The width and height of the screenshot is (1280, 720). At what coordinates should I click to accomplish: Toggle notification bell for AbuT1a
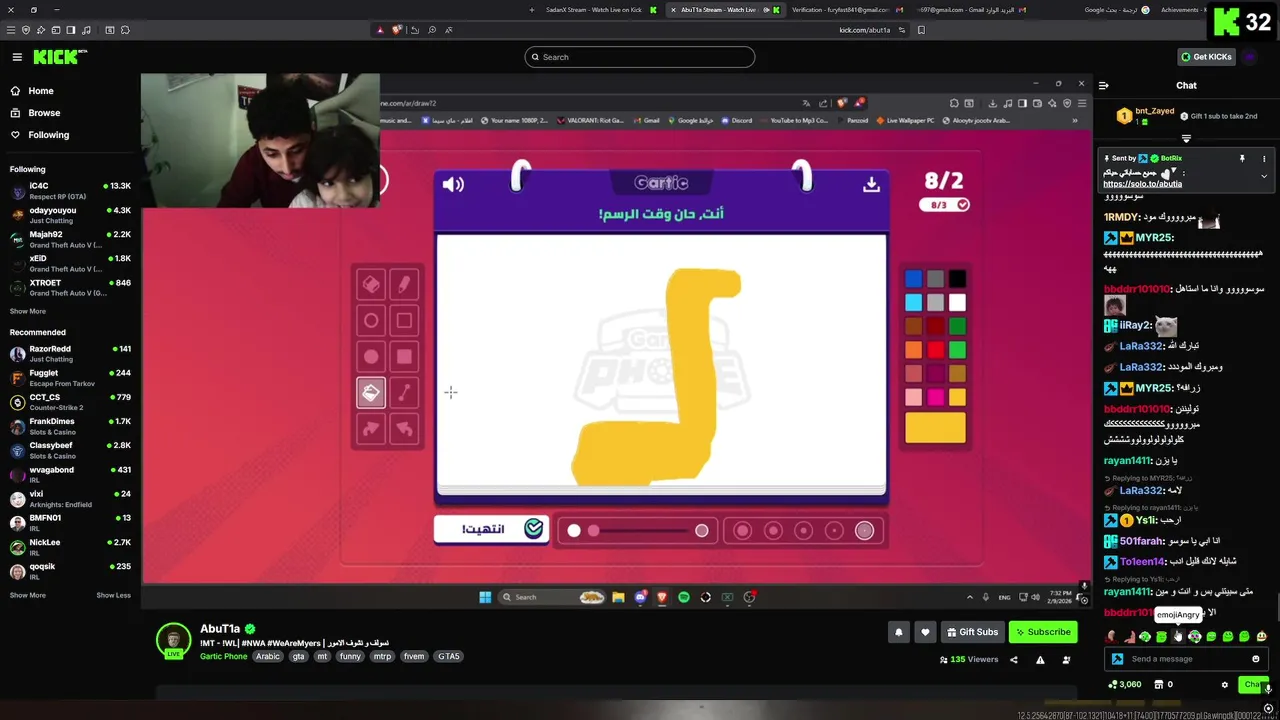[898, 632]
